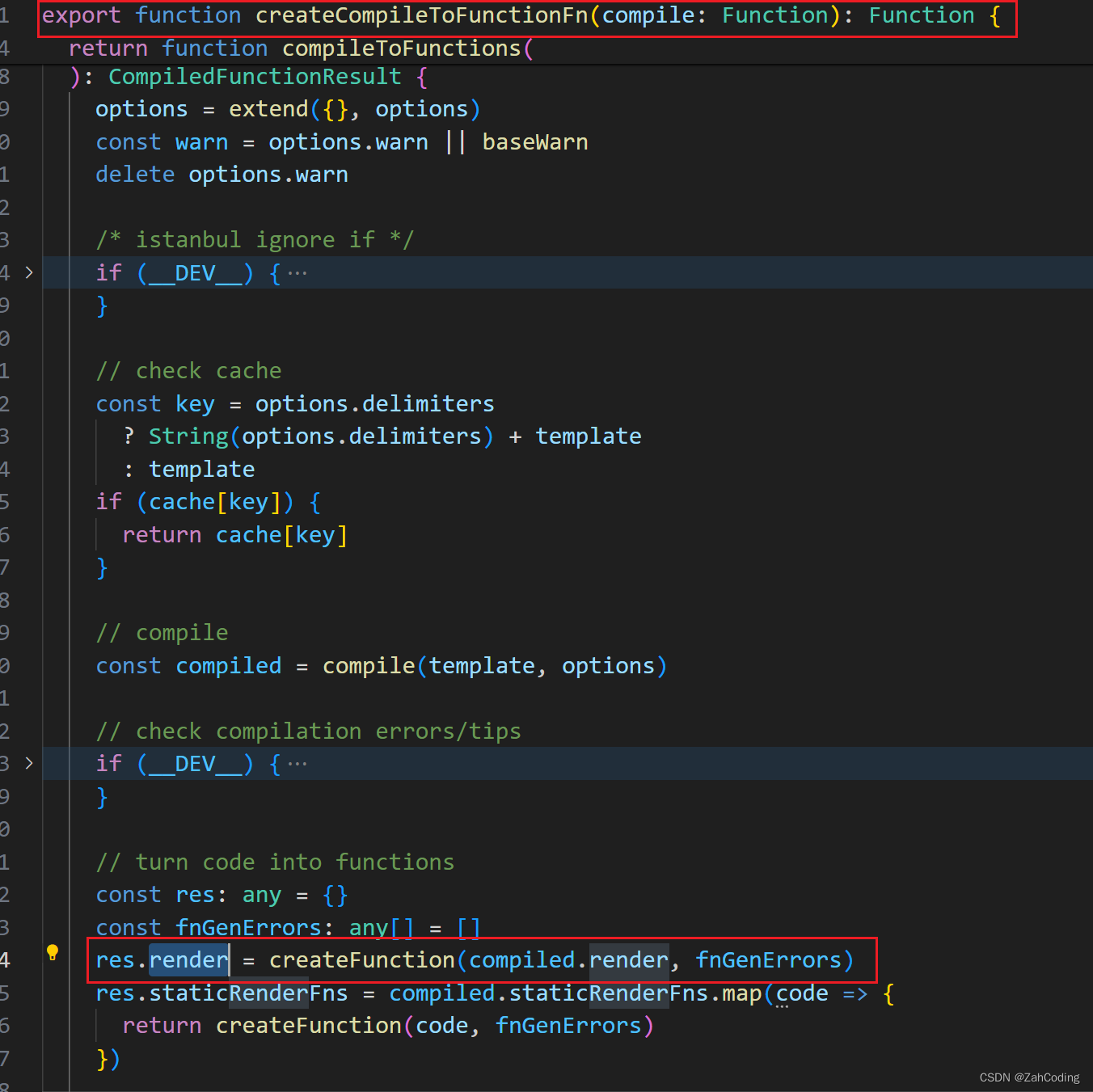Click 'return createFunction(code, fnGenErrors)' line
Screen dimensions: 1093x1092
(388, 1026)
